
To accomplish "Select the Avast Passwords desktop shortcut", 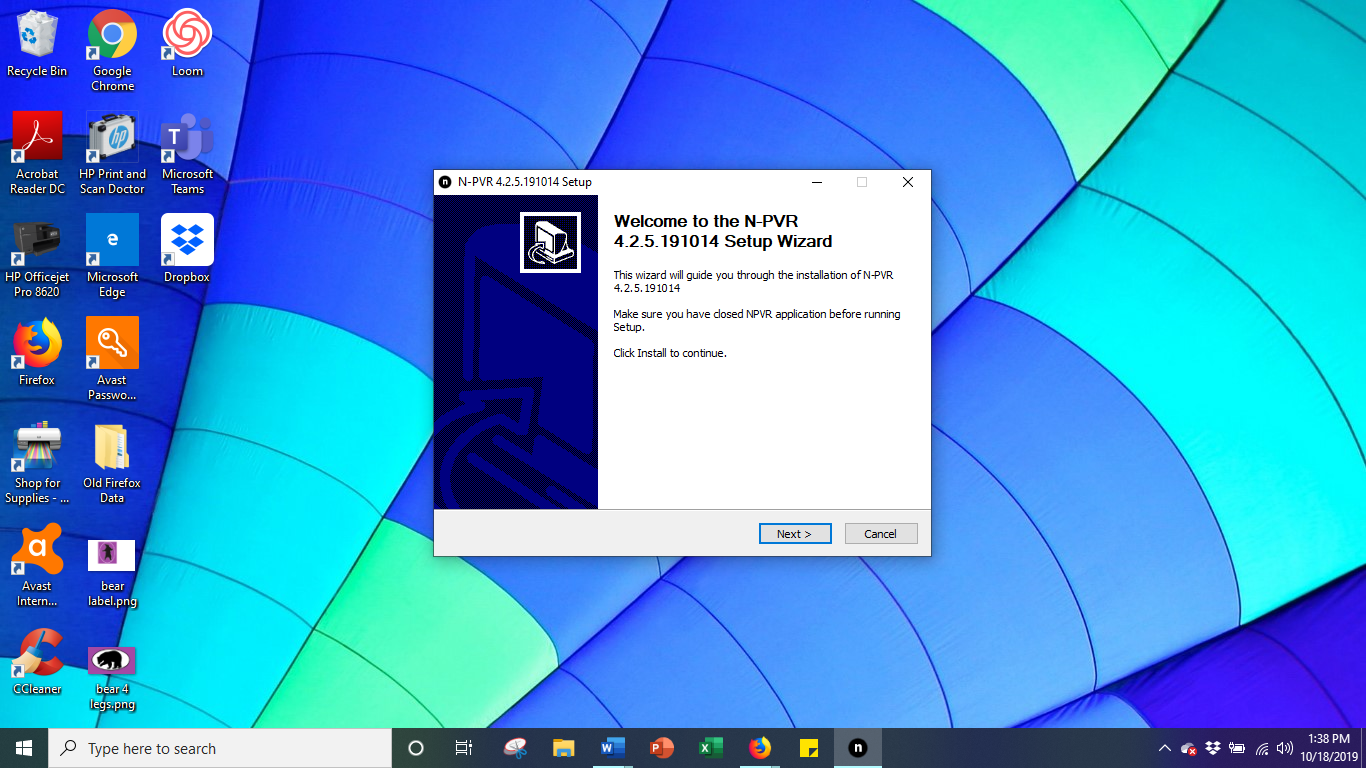I will coord(112,359).
